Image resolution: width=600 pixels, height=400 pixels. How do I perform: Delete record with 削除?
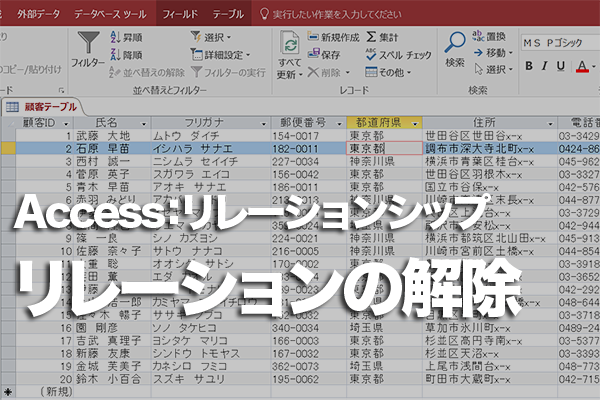324,72
